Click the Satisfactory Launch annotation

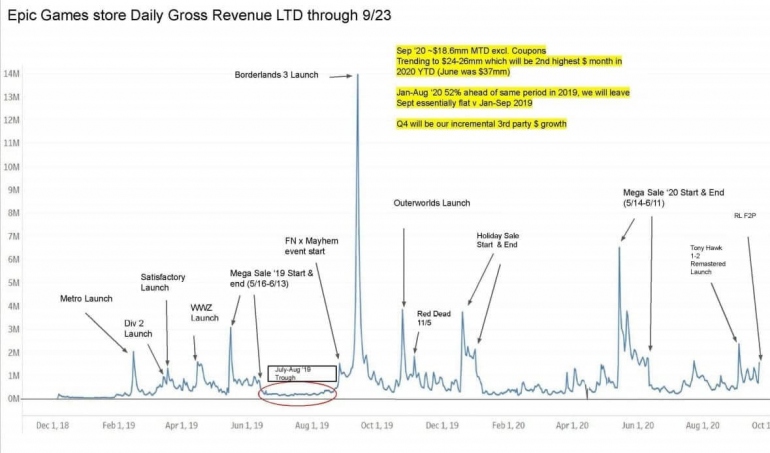163,283
